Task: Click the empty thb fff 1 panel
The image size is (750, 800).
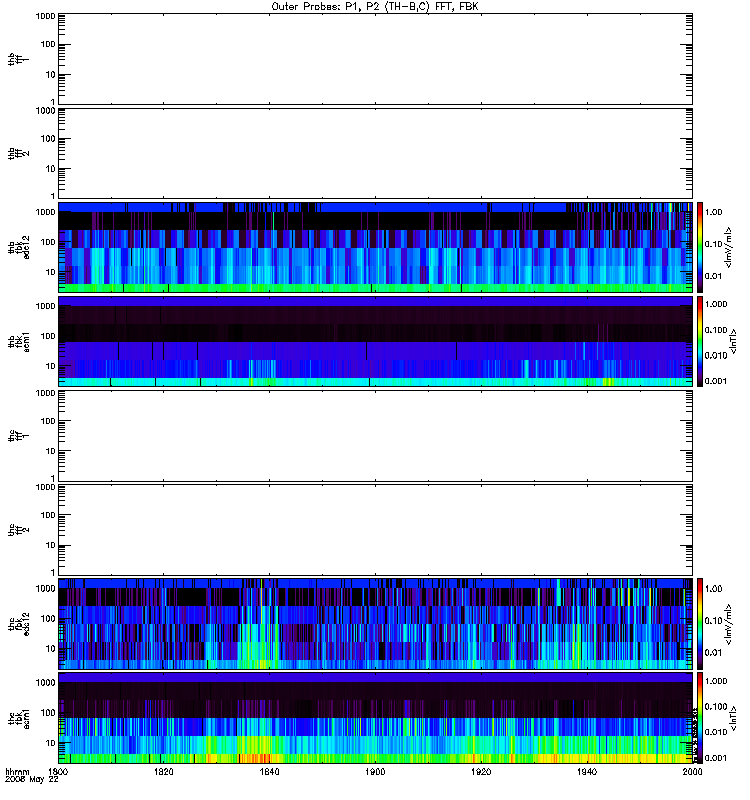Action: pyautogui.click(x=376, y=59)
